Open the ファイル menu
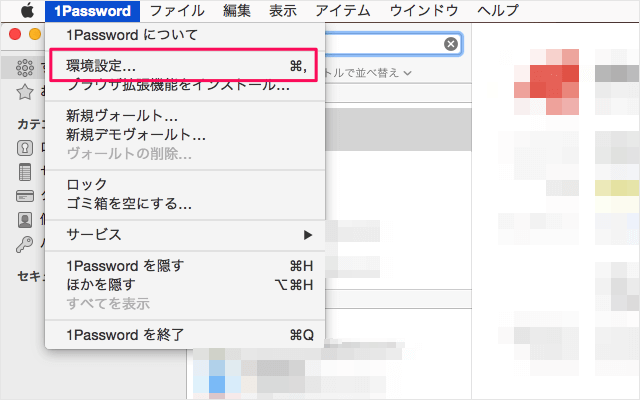The height and width of the screenshot is (400, 640). (177, 11)
